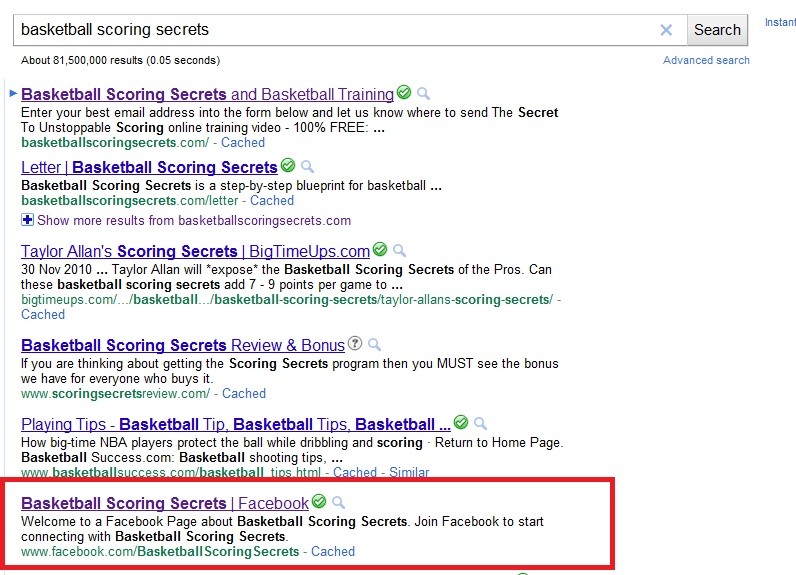Click the green checkmark beside the Facebook result
796x575 pixels.
click(319, 502)
